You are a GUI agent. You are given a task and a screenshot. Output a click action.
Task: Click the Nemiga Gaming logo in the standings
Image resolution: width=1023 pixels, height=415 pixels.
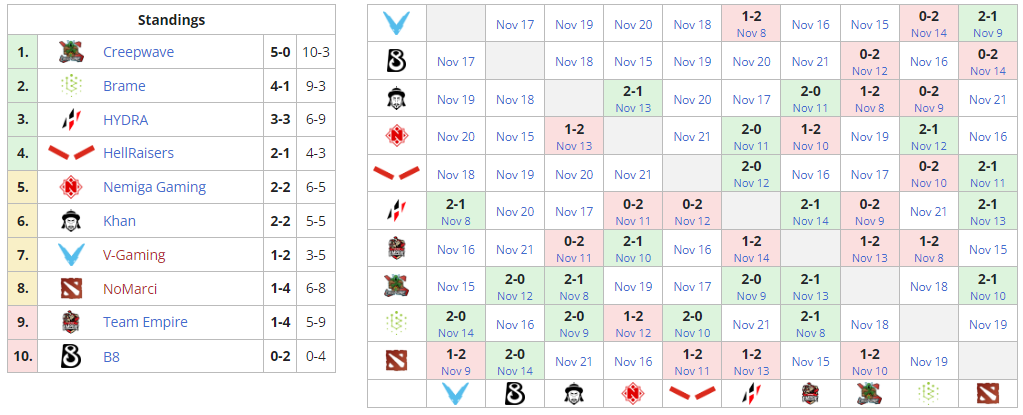(70, 187)
